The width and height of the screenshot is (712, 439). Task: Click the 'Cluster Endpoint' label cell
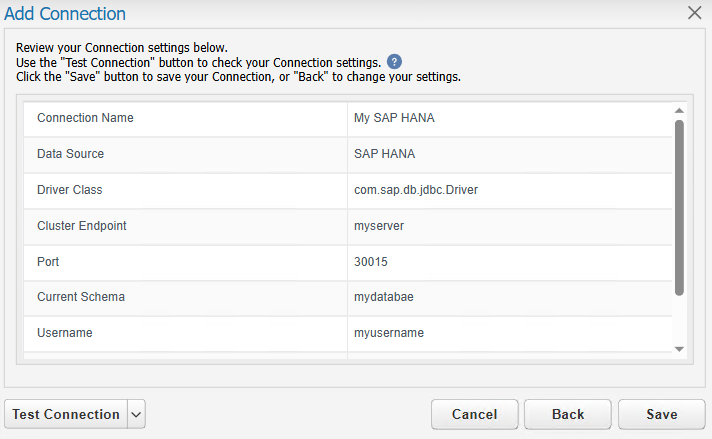click(185, 227)
